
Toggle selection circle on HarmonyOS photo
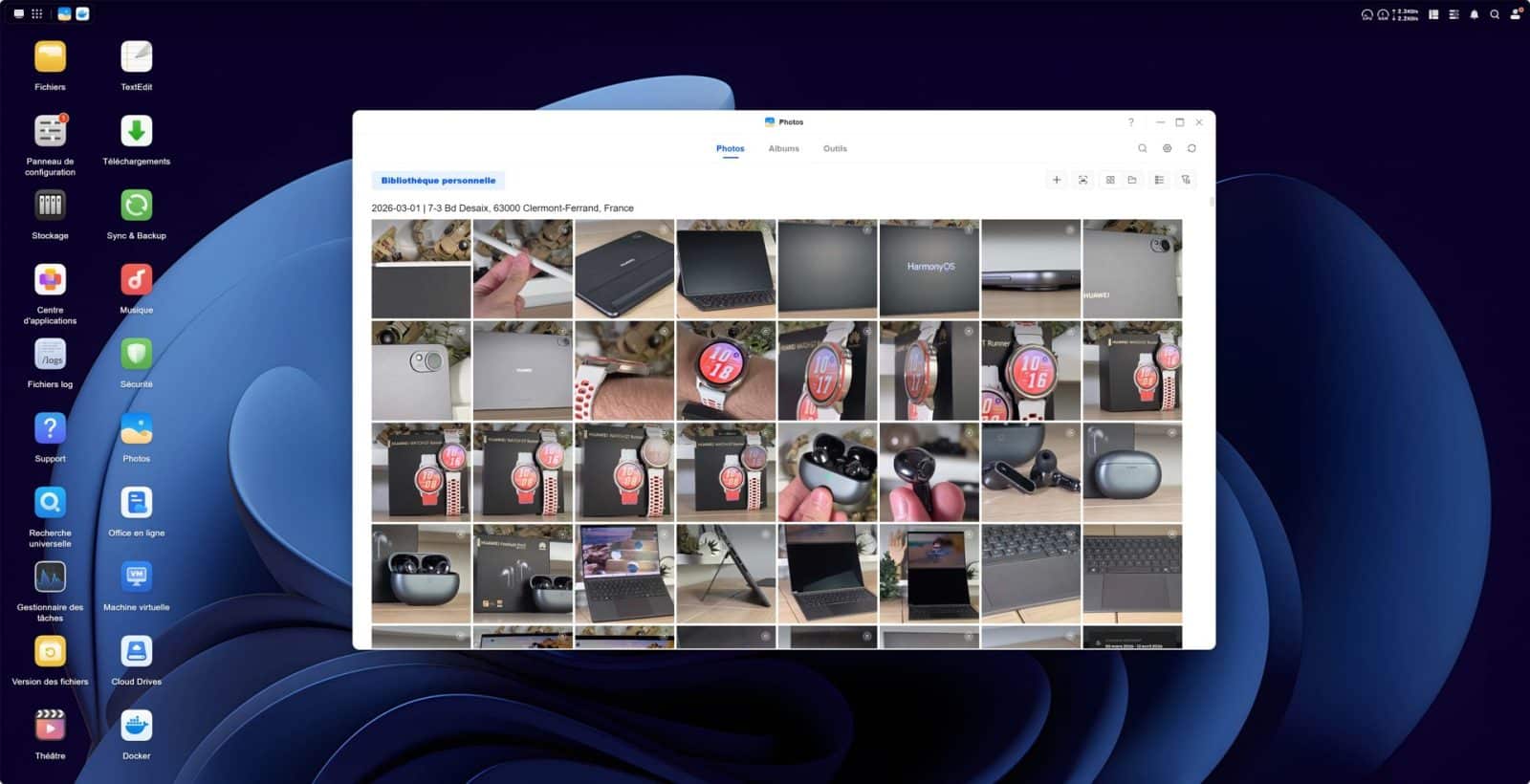tap(969, 229)
